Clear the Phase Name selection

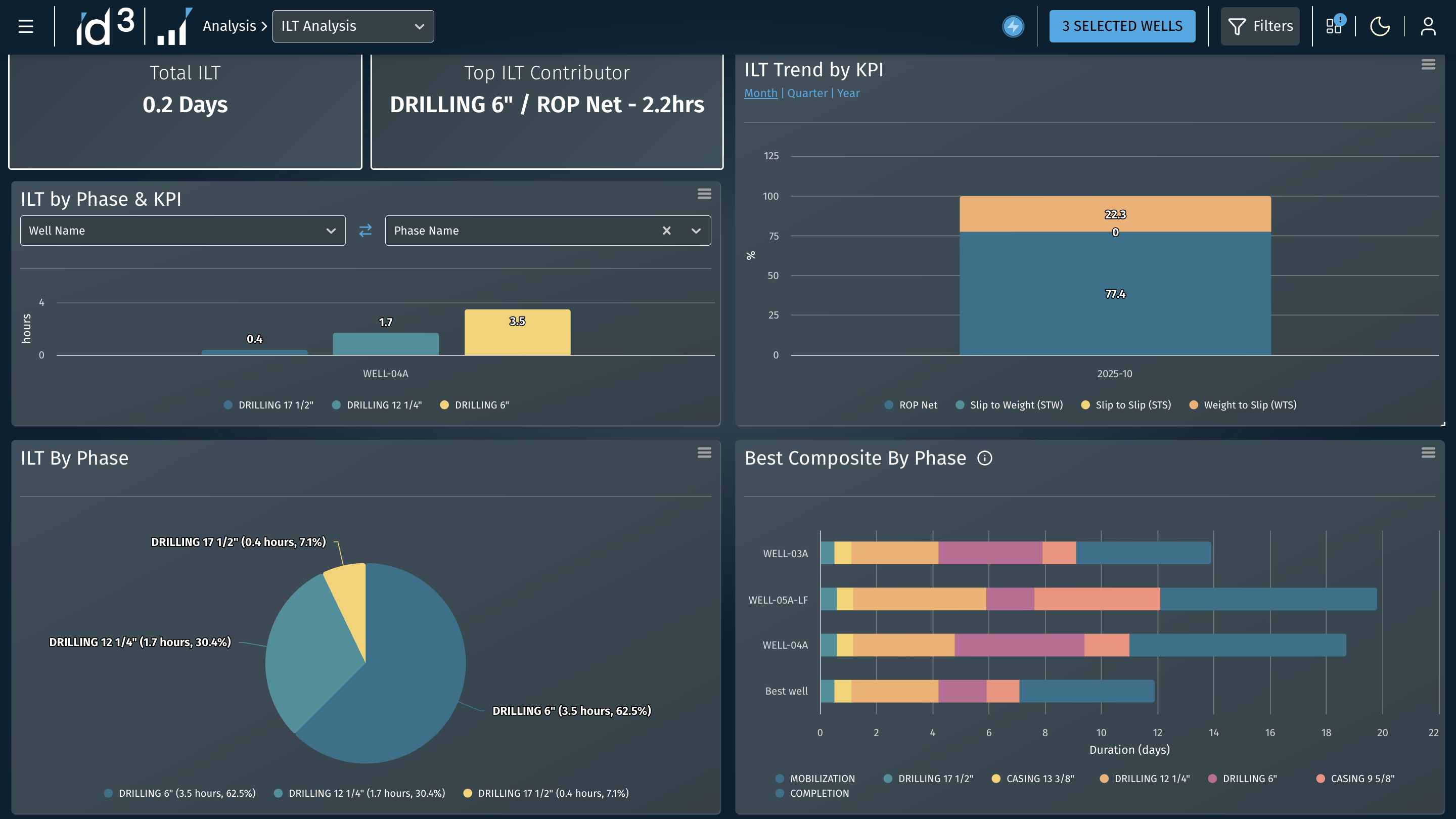tap(667, 231)
